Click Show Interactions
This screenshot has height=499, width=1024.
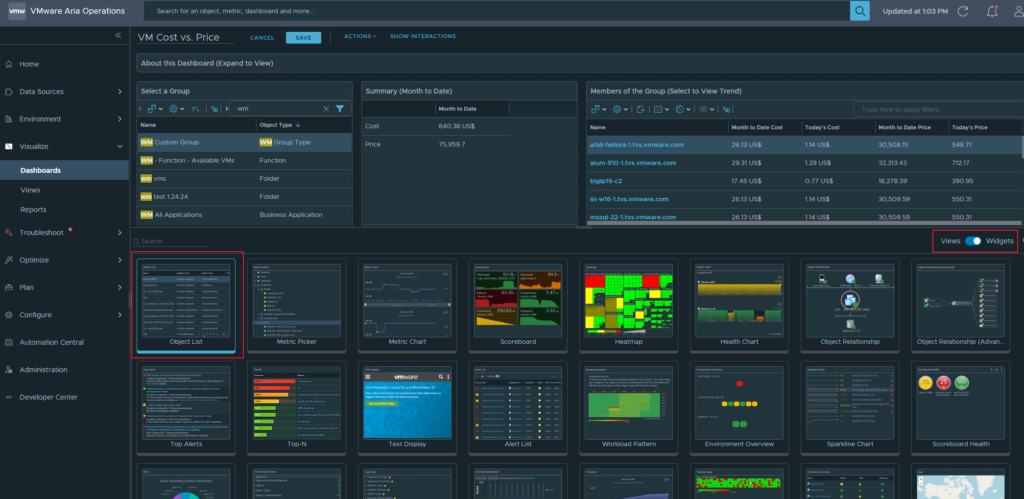[423, 37]
